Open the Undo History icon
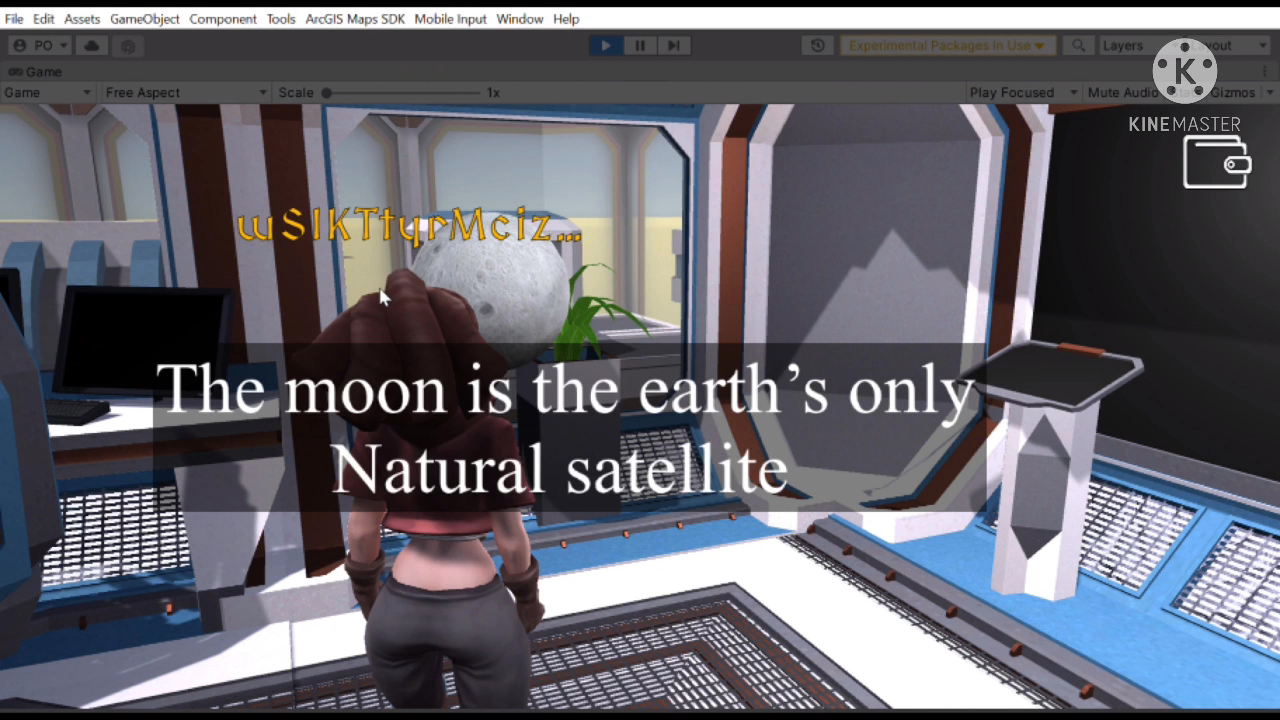 point(818,45)
